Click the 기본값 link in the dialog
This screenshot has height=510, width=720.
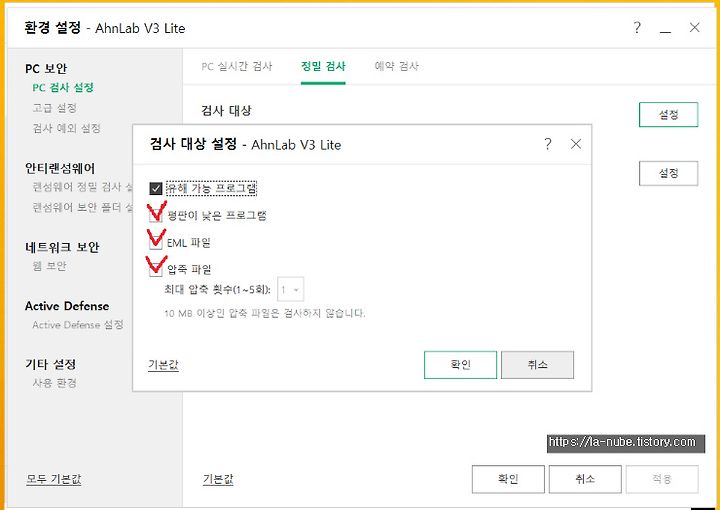coord(163,365)
